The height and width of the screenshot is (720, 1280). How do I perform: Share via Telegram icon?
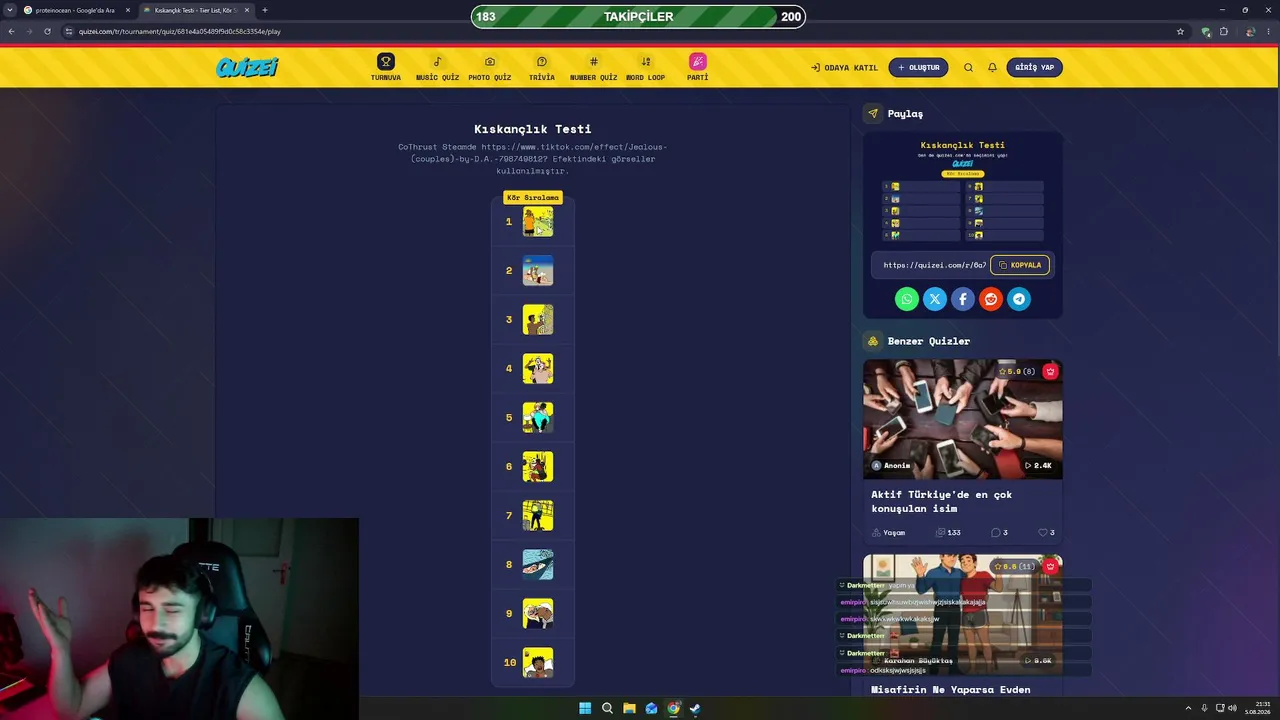tap(1019, 299)
